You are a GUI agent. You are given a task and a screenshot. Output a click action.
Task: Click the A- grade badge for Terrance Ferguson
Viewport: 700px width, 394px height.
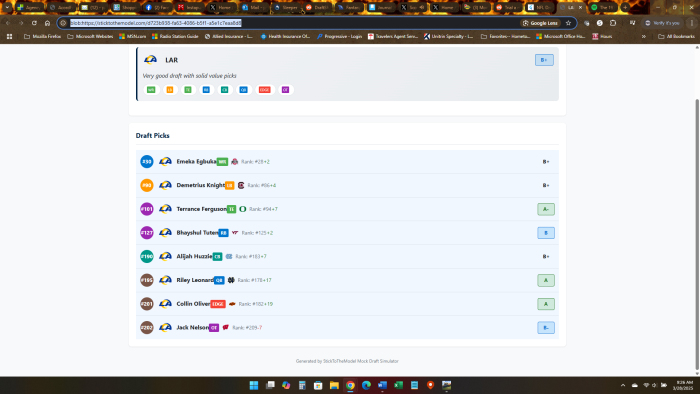pyautogui.click(x=546, y=209)
